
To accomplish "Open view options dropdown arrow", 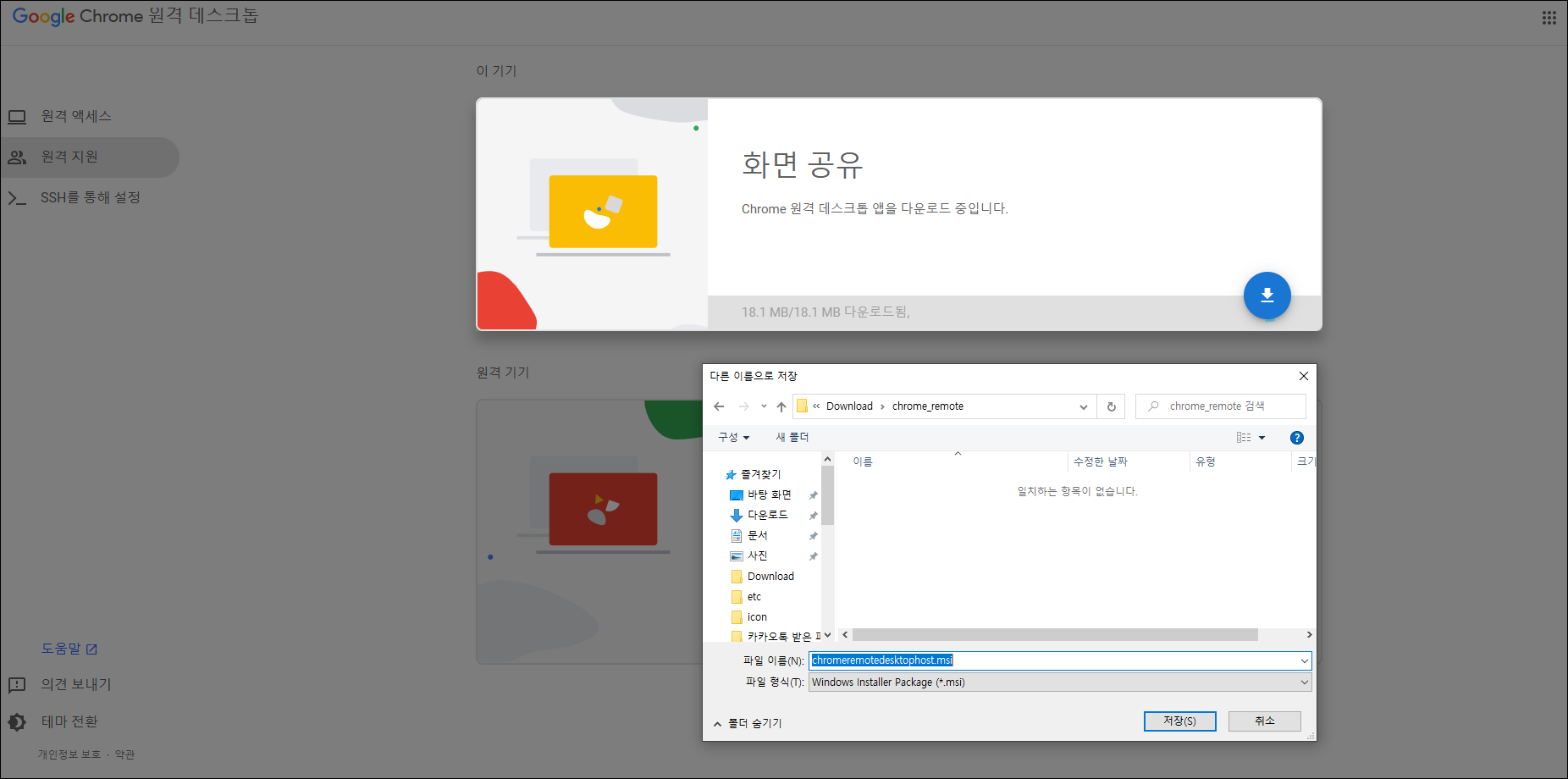I will [x=1262, y=438].
